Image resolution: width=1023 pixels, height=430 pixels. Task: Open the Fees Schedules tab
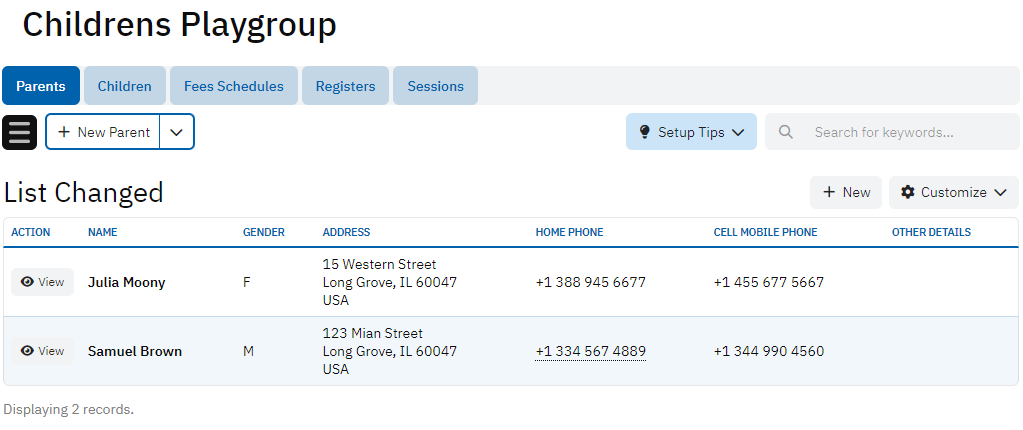coord(233,86)
